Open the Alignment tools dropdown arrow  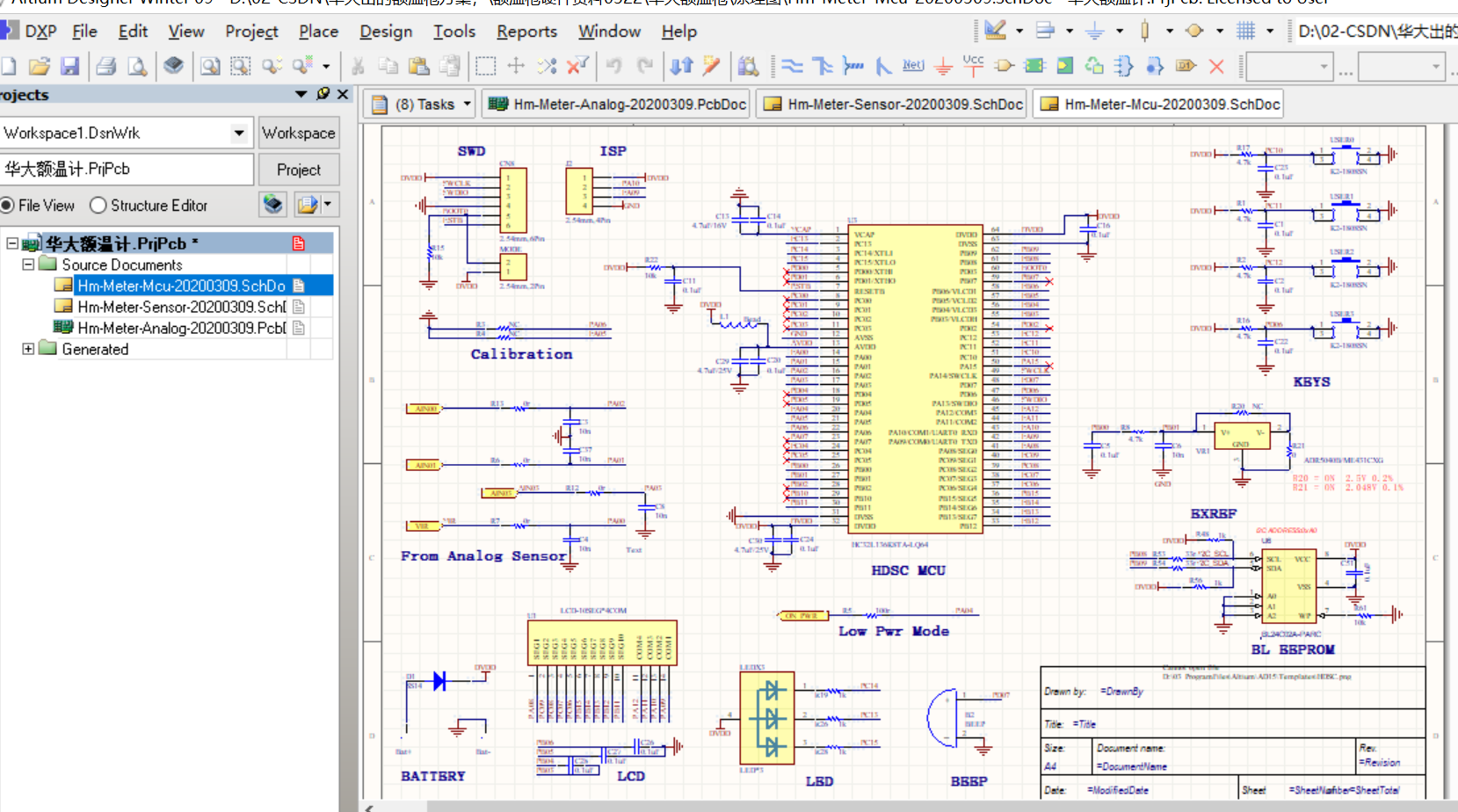tap(1070, 31)
